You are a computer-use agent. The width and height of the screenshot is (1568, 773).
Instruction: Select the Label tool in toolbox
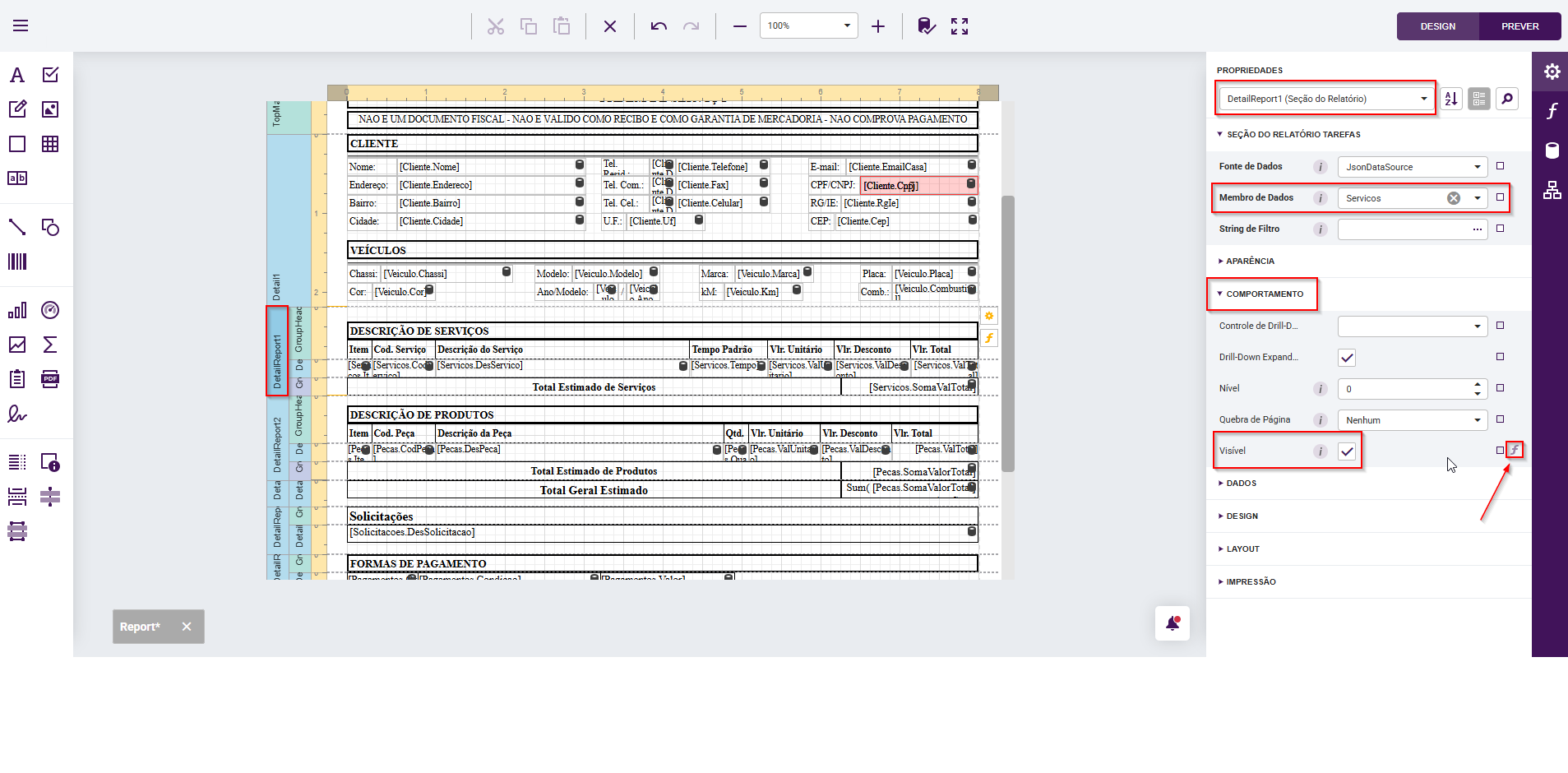pyautogui.click(x=17, y=75)
